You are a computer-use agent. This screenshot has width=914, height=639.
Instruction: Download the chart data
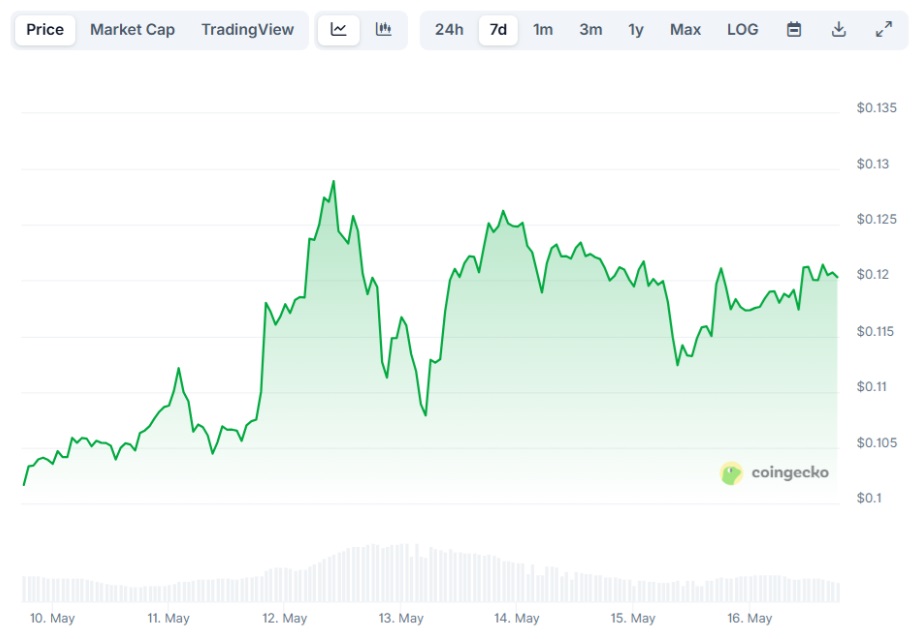click(839, 30)
